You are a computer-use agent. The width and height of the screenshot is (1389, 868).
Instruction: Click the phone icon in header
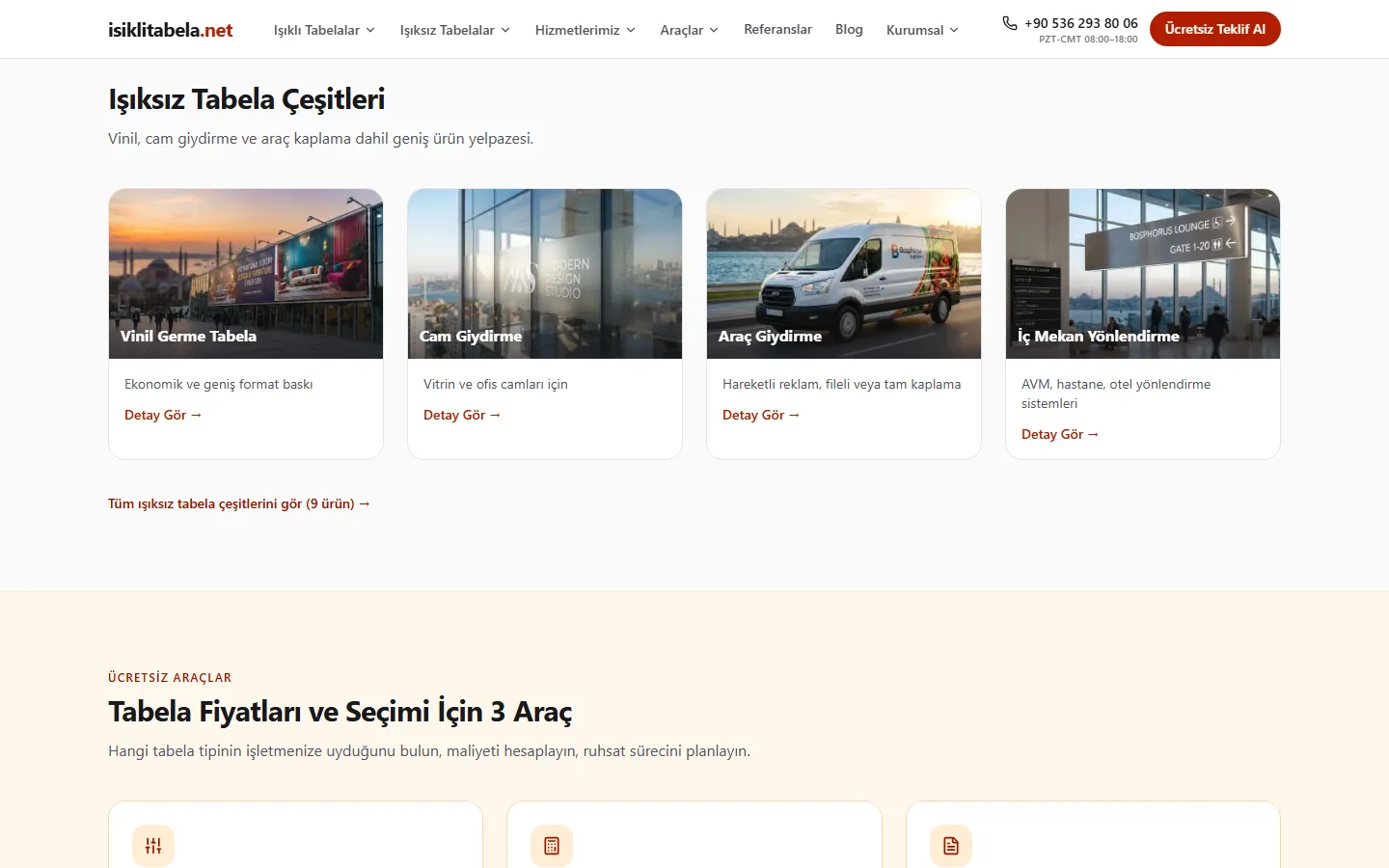click(1010, 23)
